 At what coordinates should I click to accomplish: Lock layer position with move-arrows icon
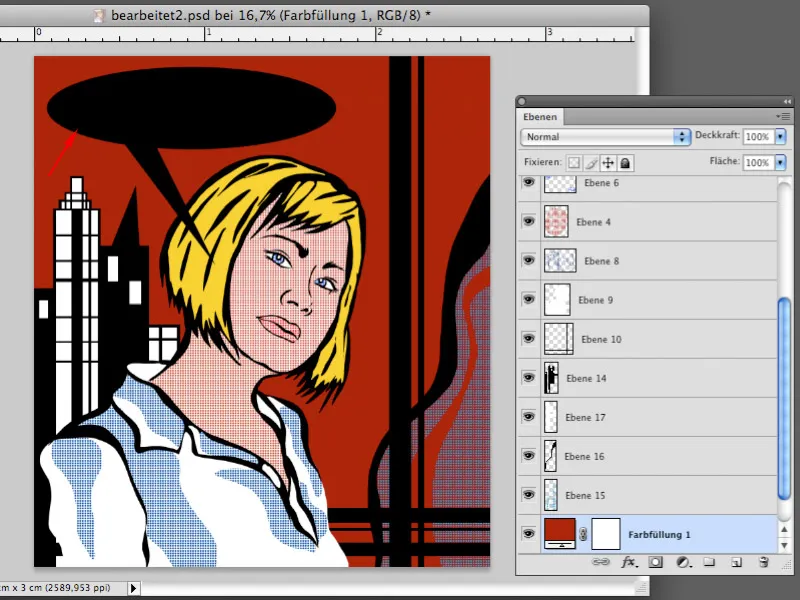[x=608, y=163]
